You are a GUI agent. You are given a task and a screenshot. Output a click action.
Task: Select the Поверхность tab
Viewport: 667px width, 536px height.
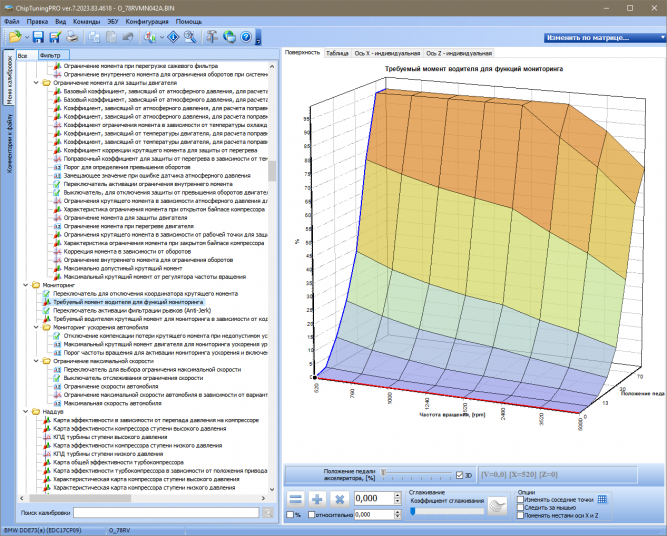tap(302, 52)
